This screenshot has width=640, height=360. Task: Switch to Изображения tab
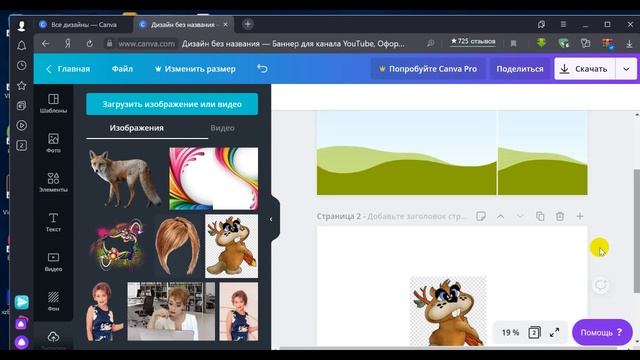pos(136,128)
